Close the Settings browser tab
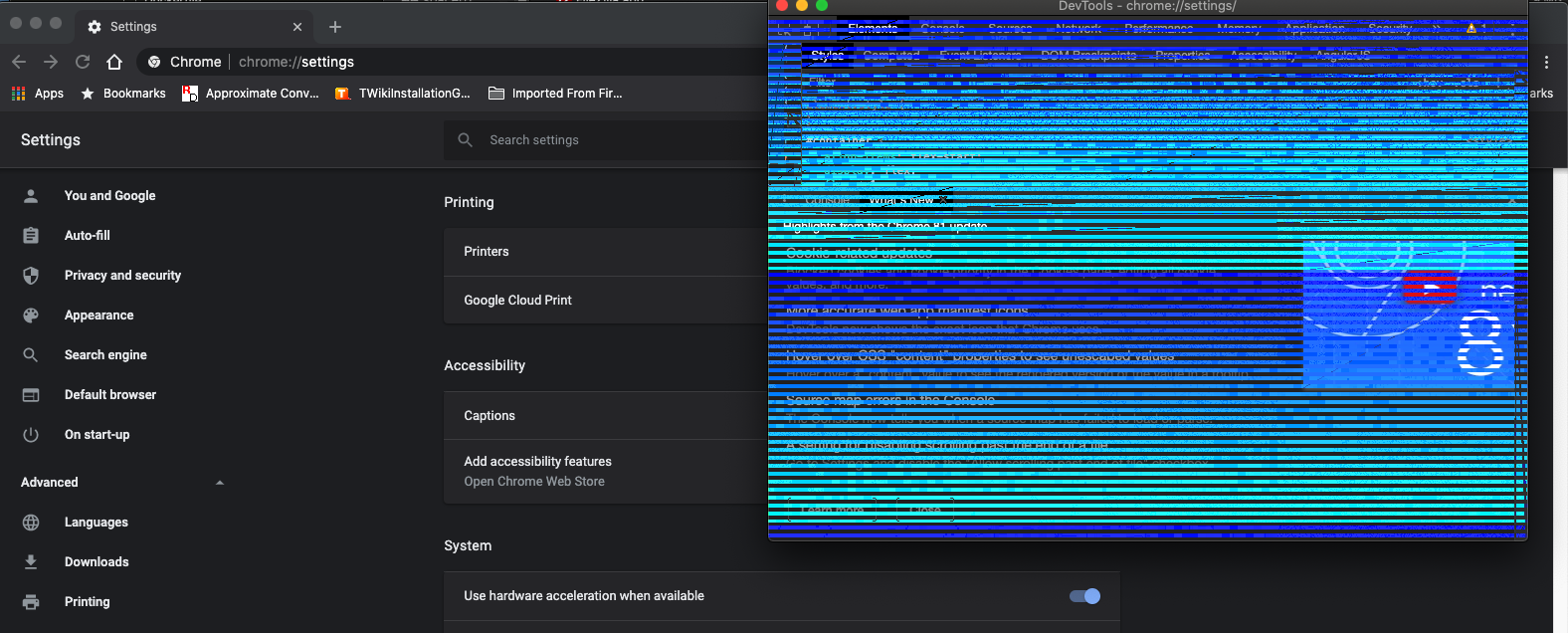 (297, 27)
